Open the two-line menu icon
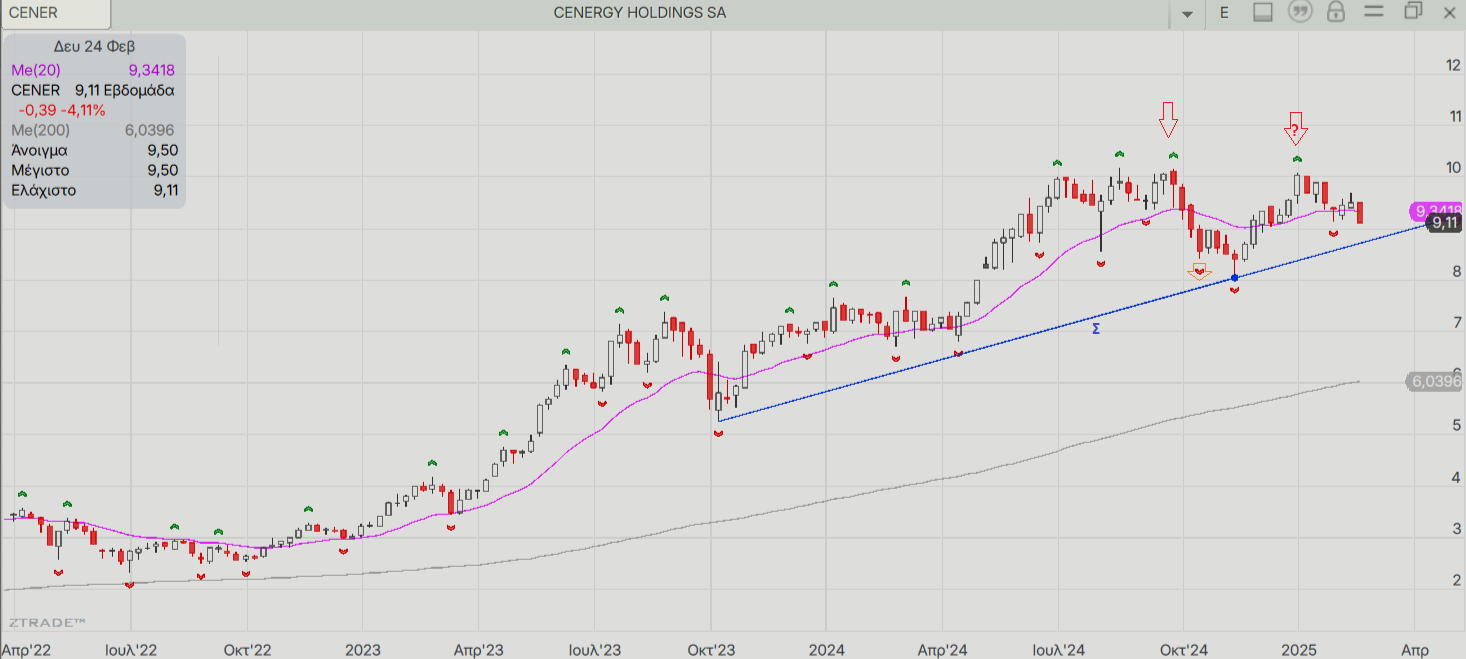The height and width of the screenshot is (659, 1466). [x=1373, y=12]
